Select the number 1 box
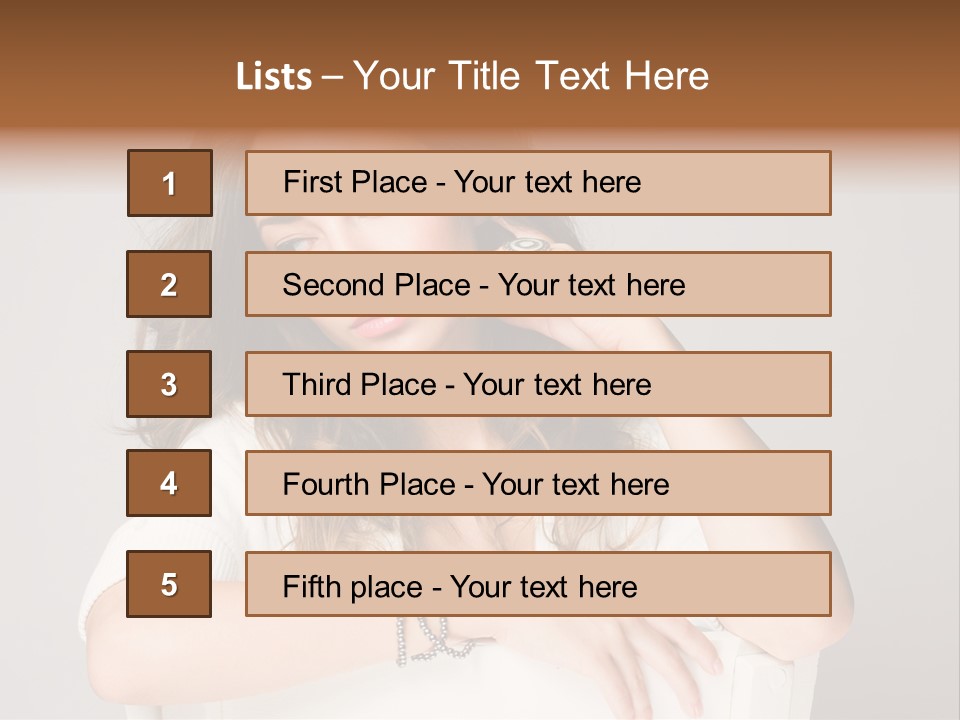 [x=169, y=183]
